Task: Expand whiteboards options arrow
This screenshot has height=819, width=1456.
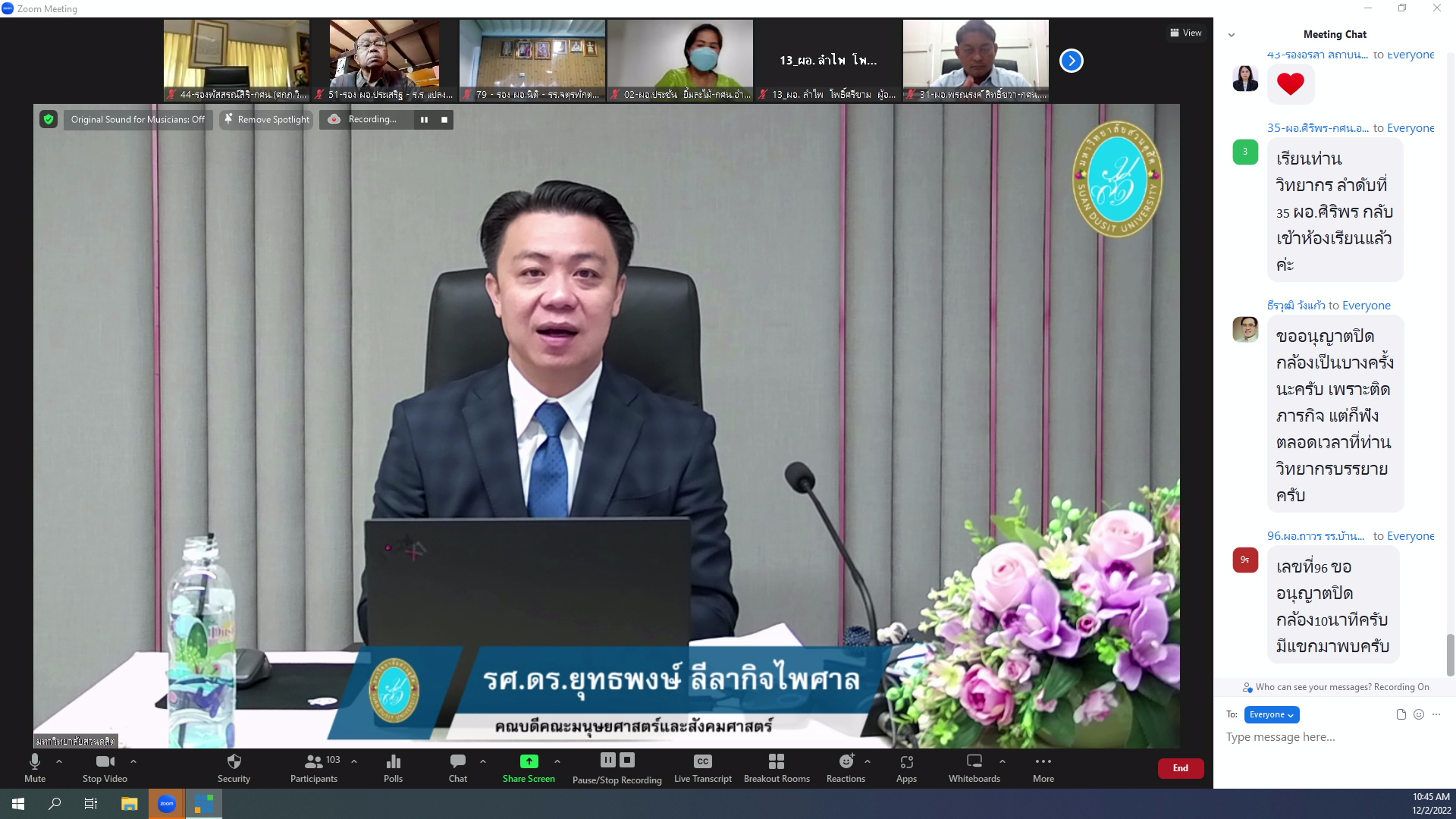Action: 1003,761
